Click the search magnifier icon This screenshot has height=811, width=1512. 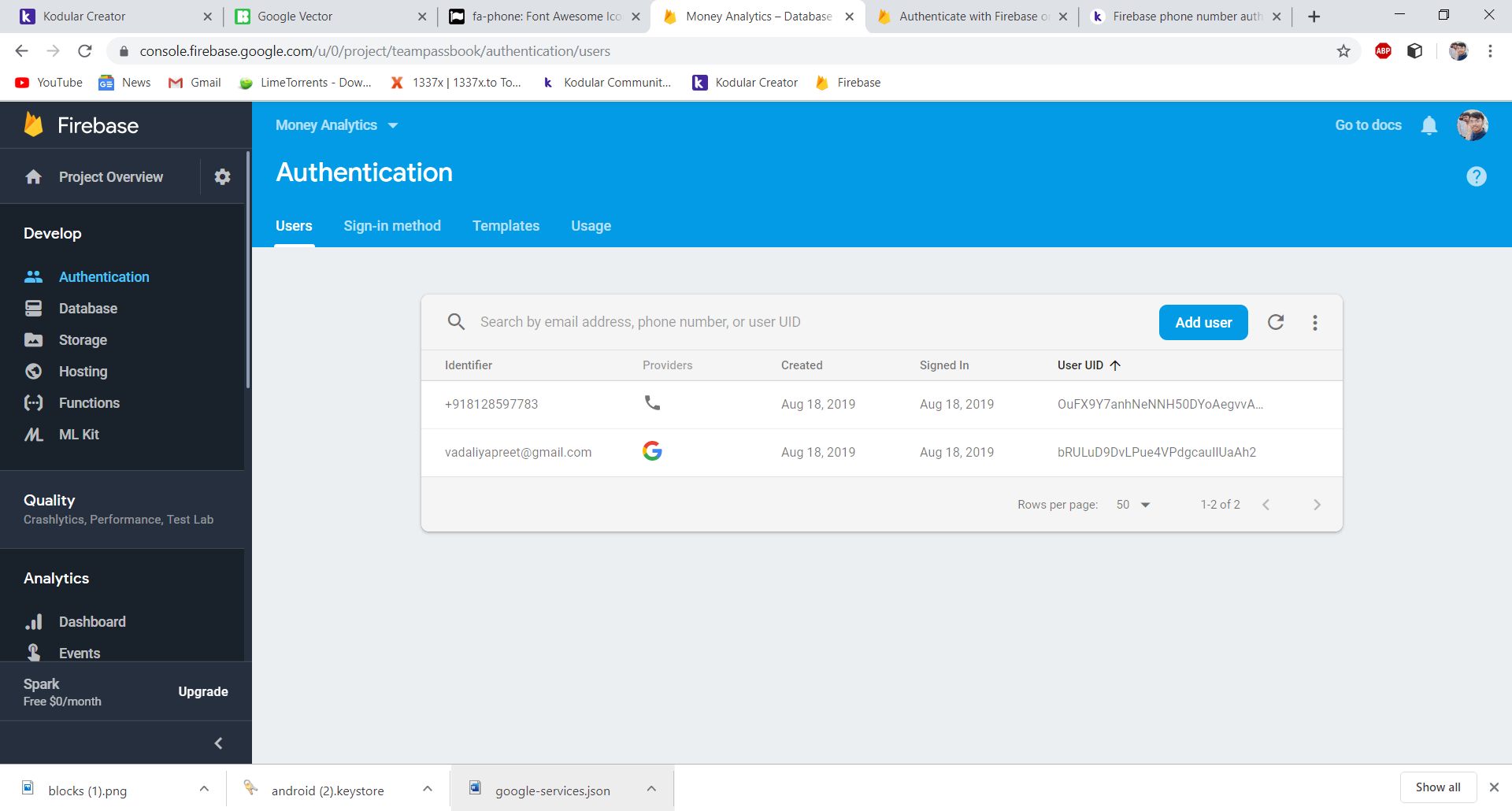pyautogui.click(x=456, y=322)
